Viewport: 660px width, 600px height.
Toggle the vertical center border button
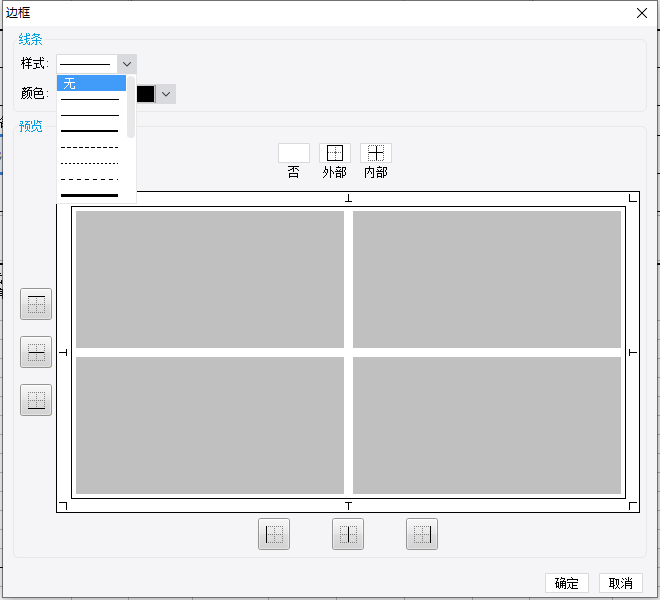pos(348,534)
